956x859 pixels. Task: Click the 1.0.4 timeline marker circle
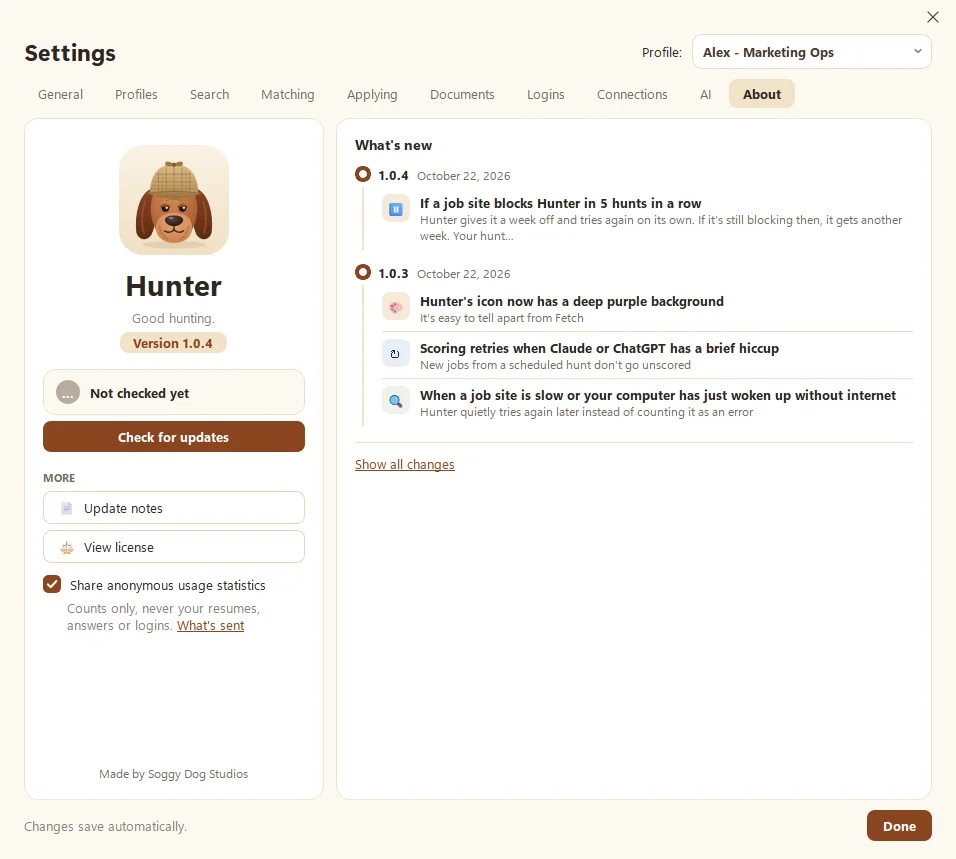pos(363,174)
